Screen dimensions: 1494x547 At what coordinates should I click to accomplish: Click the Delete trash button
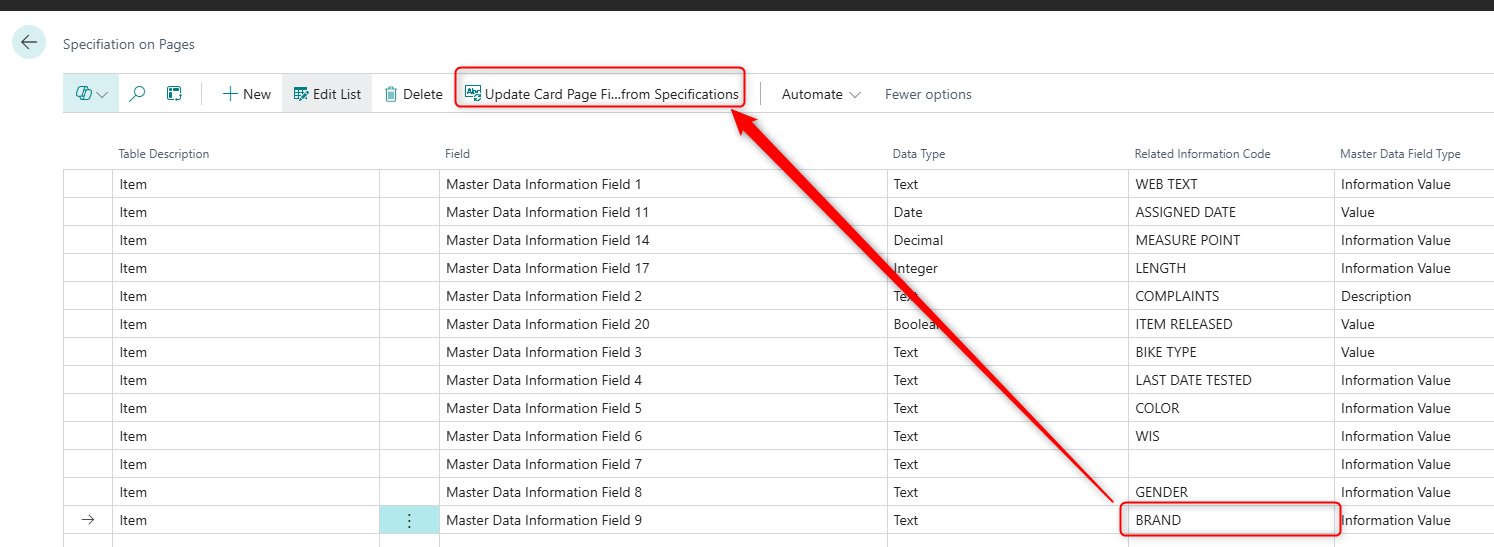click(x=413, y=94)
